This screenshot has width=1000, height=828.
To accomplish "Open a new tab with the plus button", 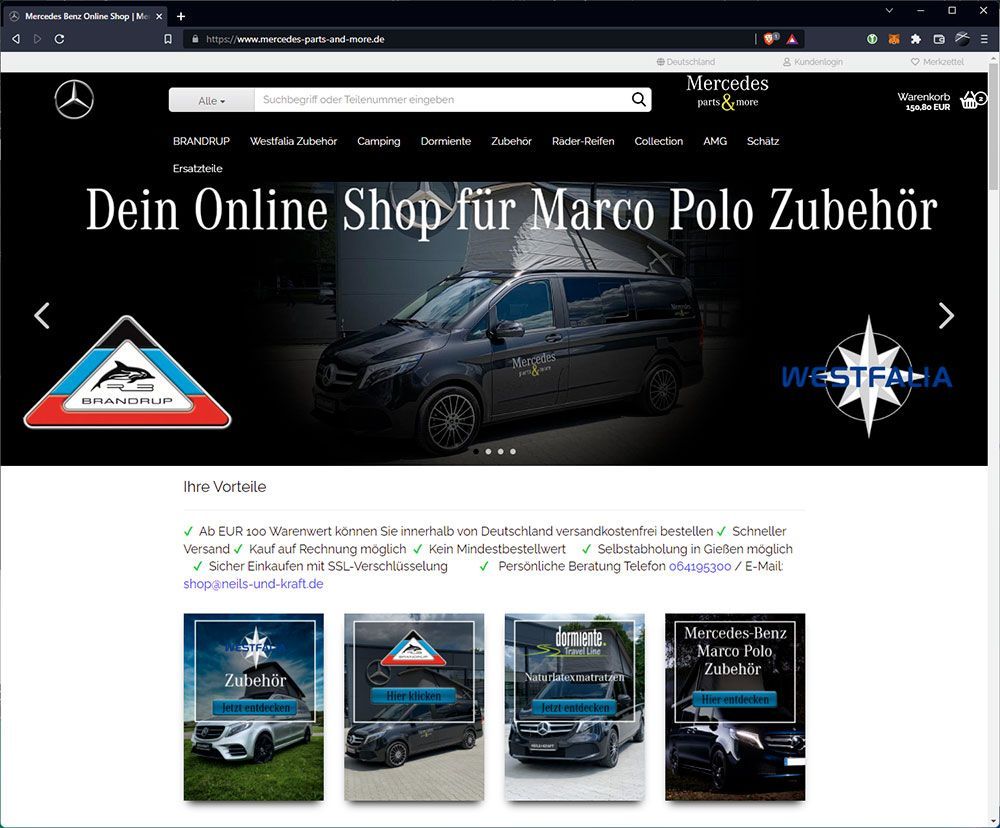I will (181, 16).
